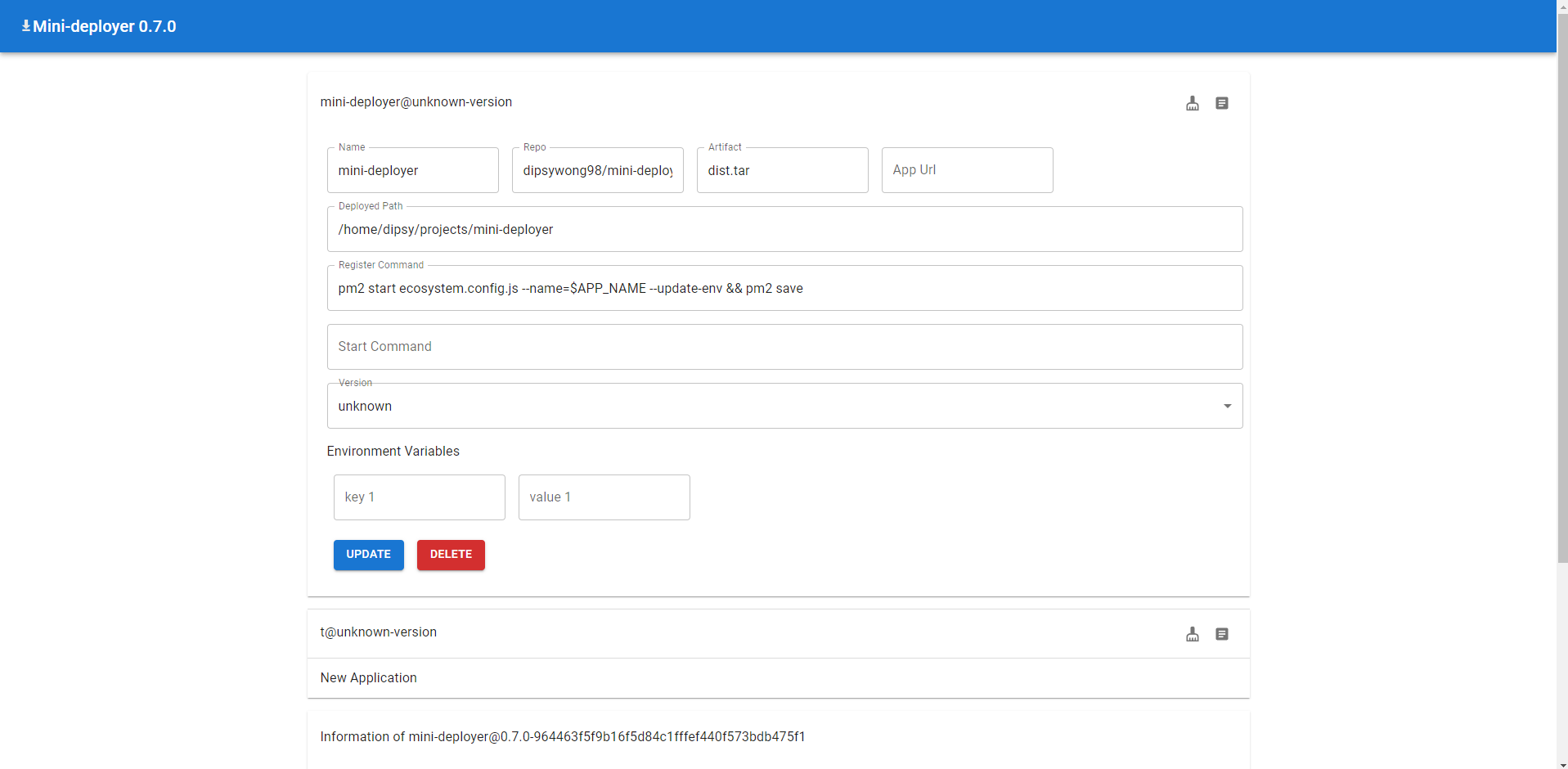Select the Artifact field containing dist.tar
The height and width of the screenshot is (769, 1568).
(782, 171)
